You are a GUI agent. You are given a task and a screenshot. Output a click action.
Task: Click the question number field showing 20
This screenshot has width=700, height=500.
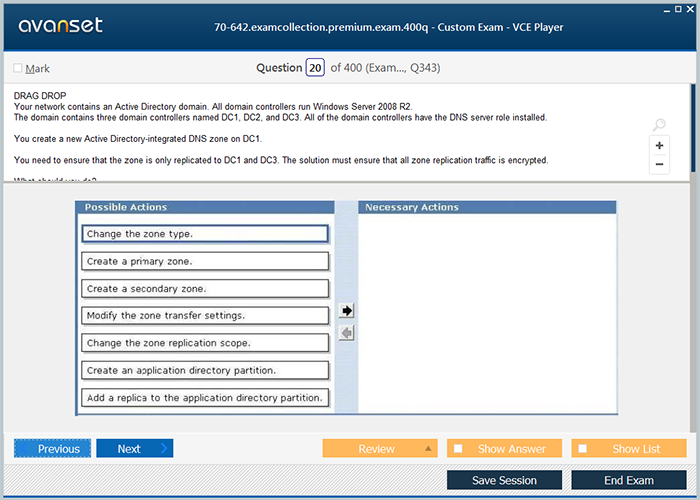(x=315, y=68)
